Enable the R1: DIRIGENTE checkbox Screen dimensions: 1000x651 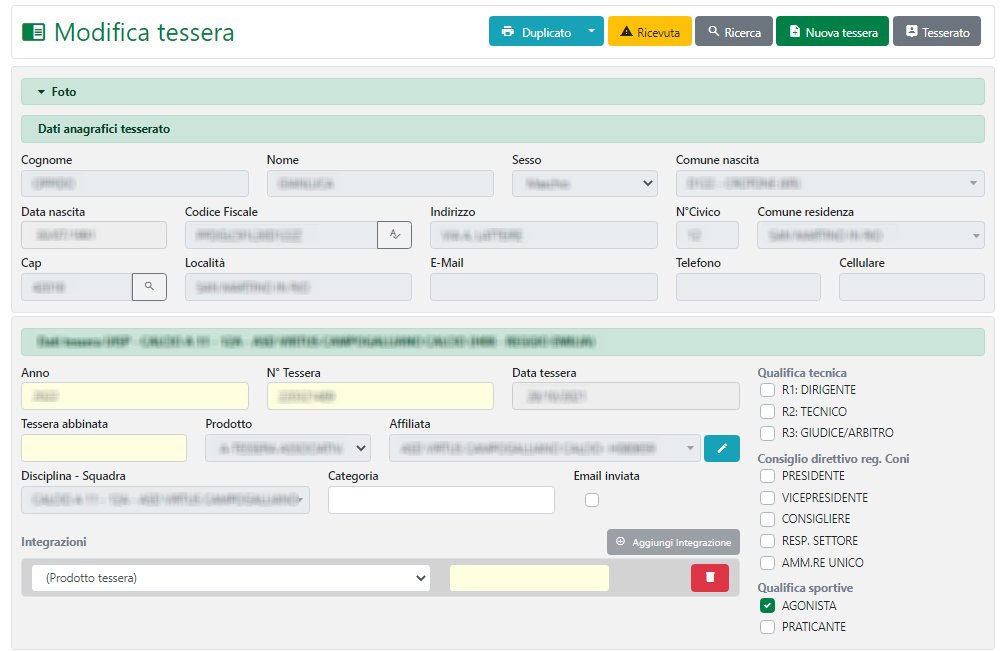767,390
